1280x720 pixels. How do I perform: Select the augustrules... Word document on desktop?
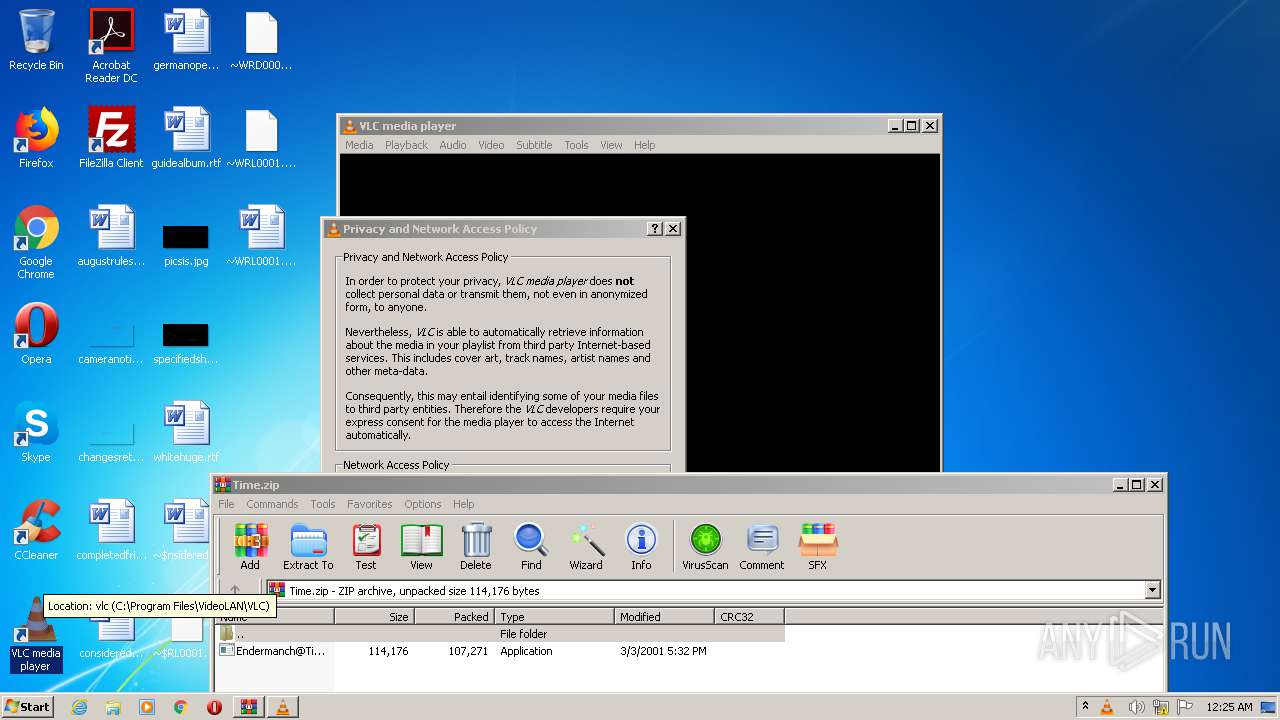point(111,236)
